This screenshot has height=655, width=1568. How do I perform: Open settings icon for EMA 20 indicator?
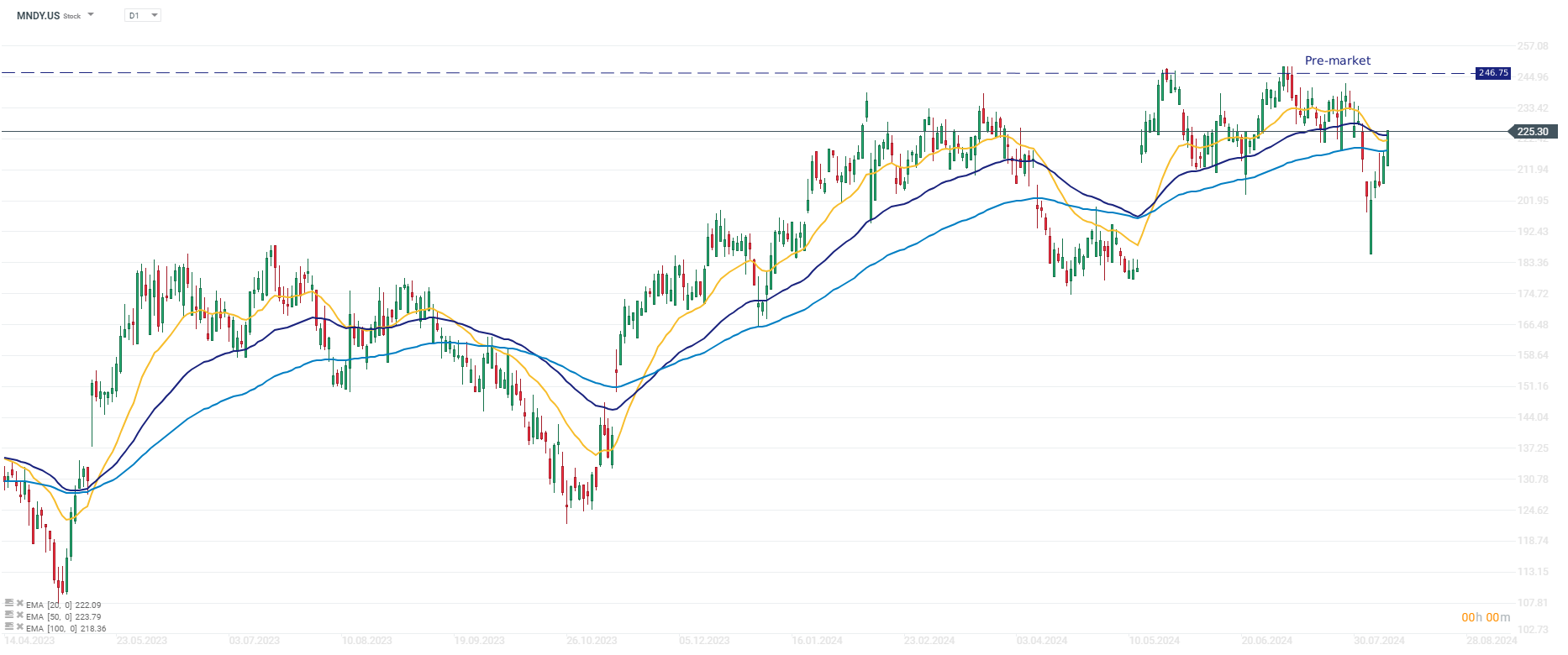click(9, 603)
